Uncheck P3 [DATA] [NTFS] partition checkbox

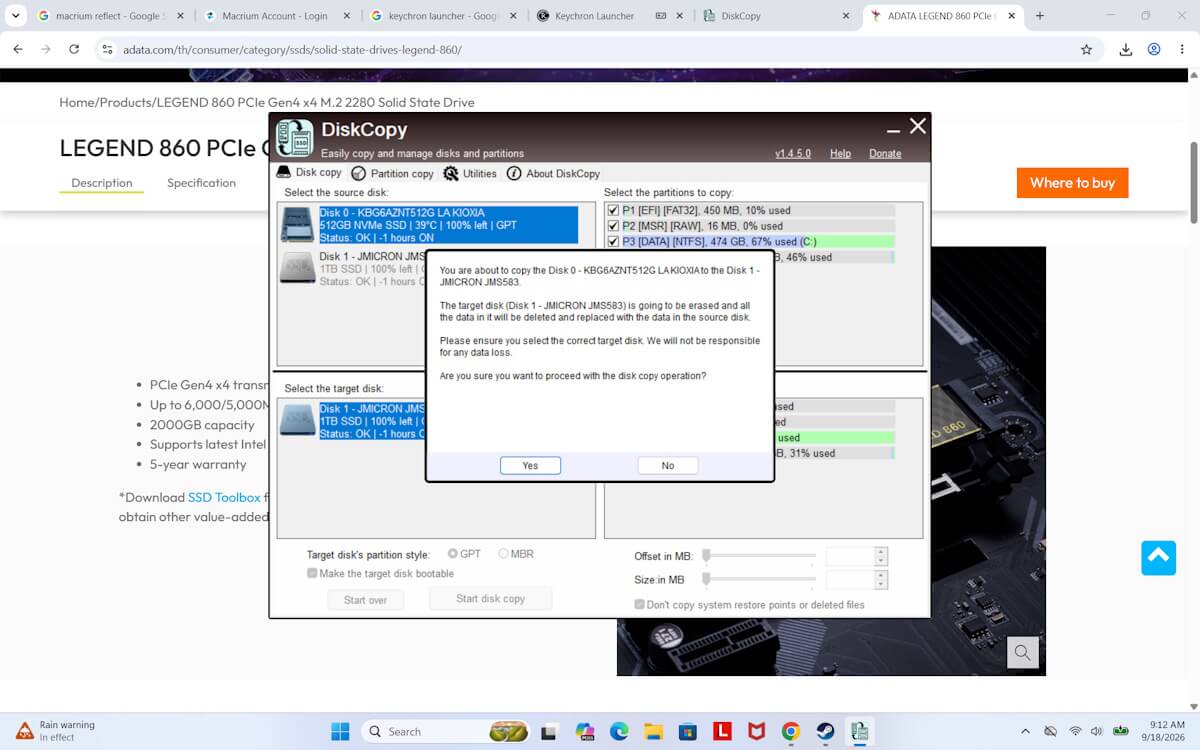click(x=613, y=242)
